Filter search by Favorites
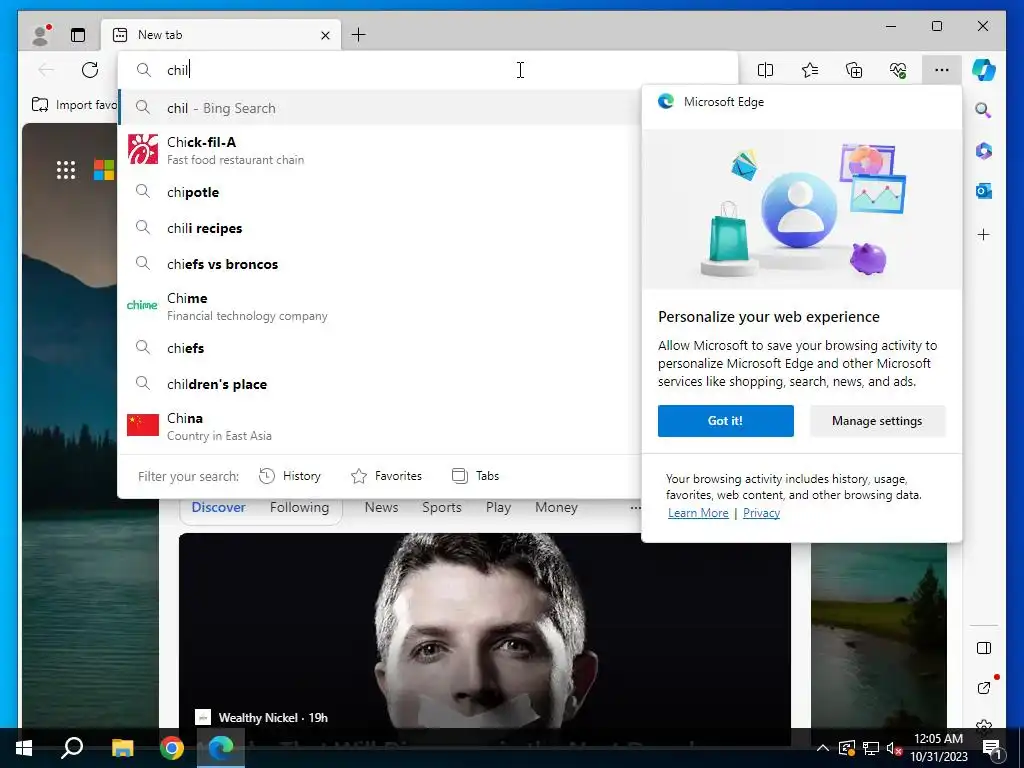Screen dimensions: 1024x768 [387, 476]
